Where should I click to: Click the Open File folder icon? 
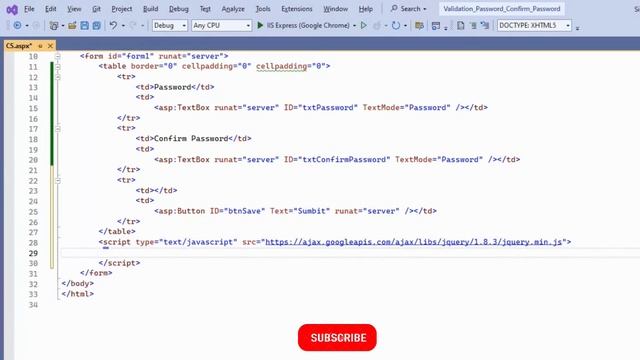pyautogui.click(x=72, y=25)
